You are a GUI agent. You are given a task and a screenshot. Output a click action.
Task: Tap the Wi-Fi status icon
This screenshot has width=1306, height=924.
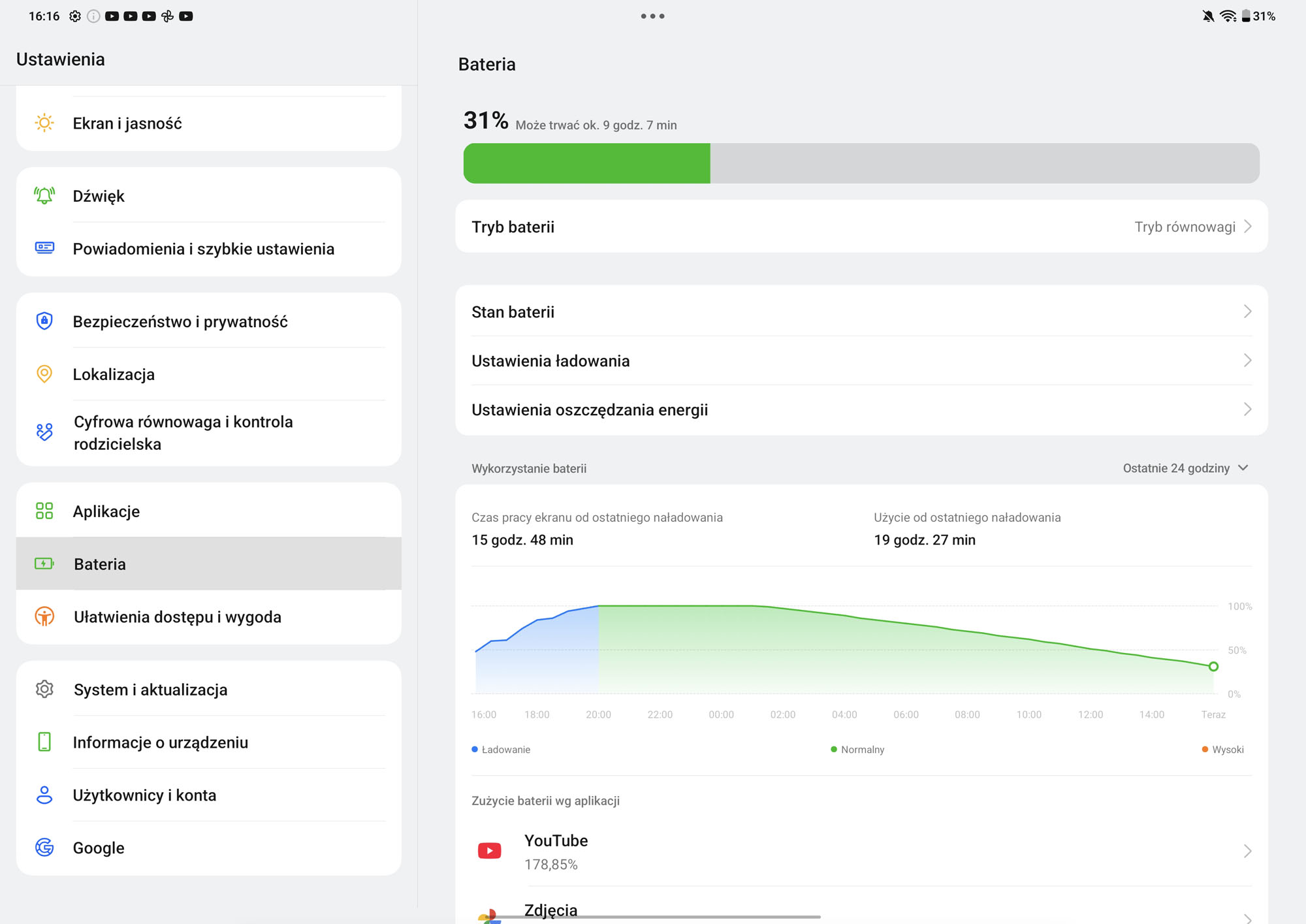(x=1228, y=16)
